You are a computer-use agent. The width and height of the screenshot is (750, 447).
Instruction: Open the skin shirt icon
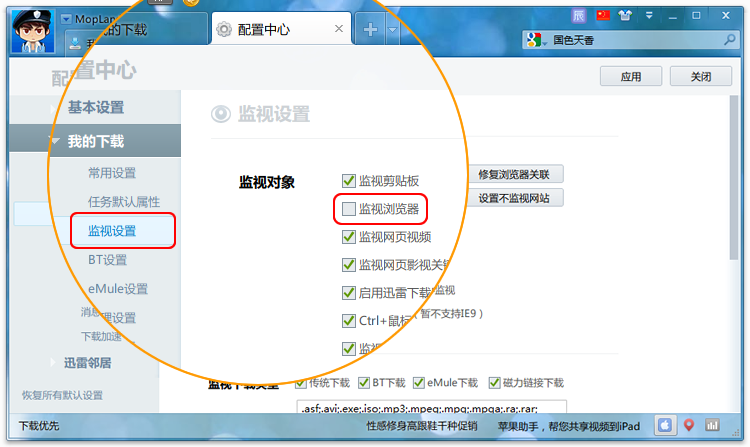(x=625, y=15)
